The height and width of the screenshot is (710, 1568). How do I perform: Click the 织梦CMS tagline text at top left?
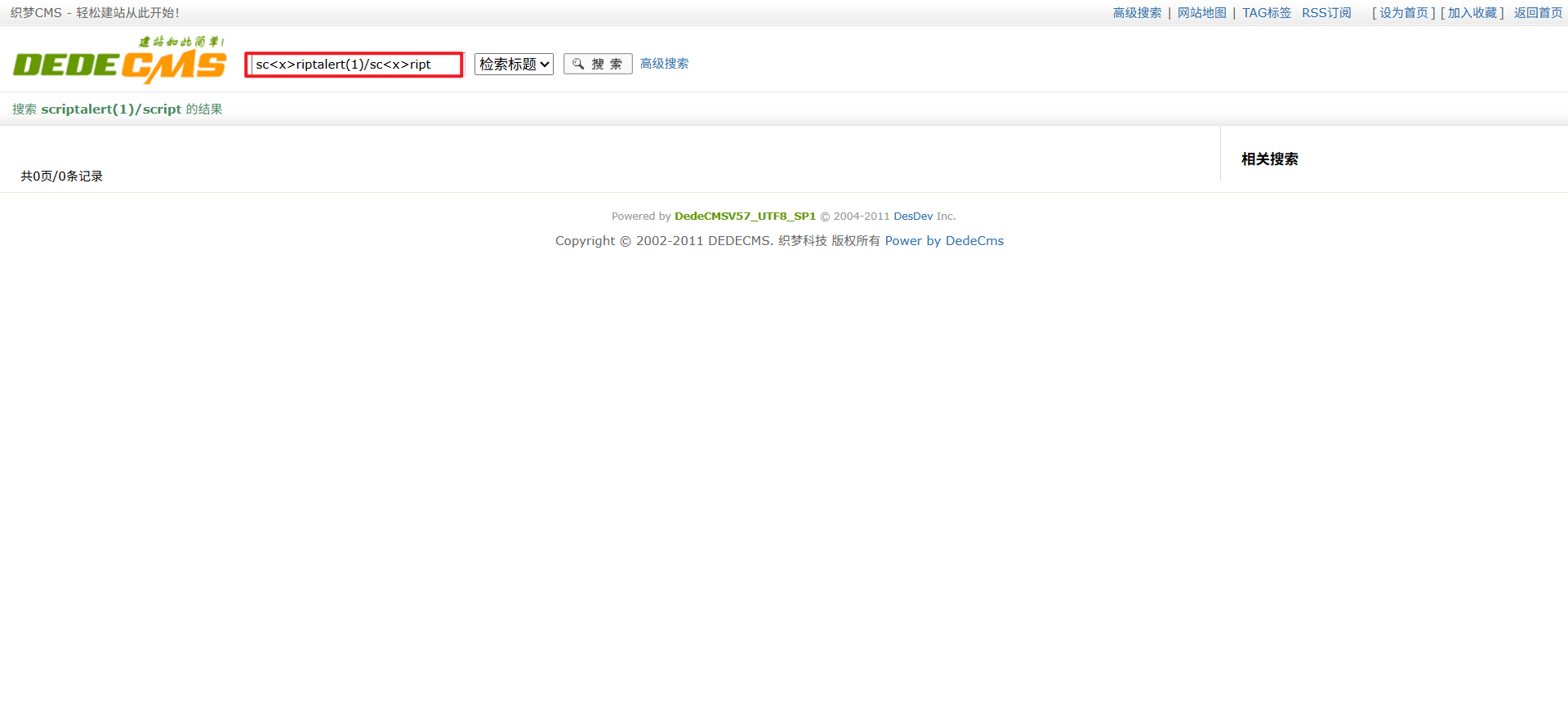(x=95, y=13)
